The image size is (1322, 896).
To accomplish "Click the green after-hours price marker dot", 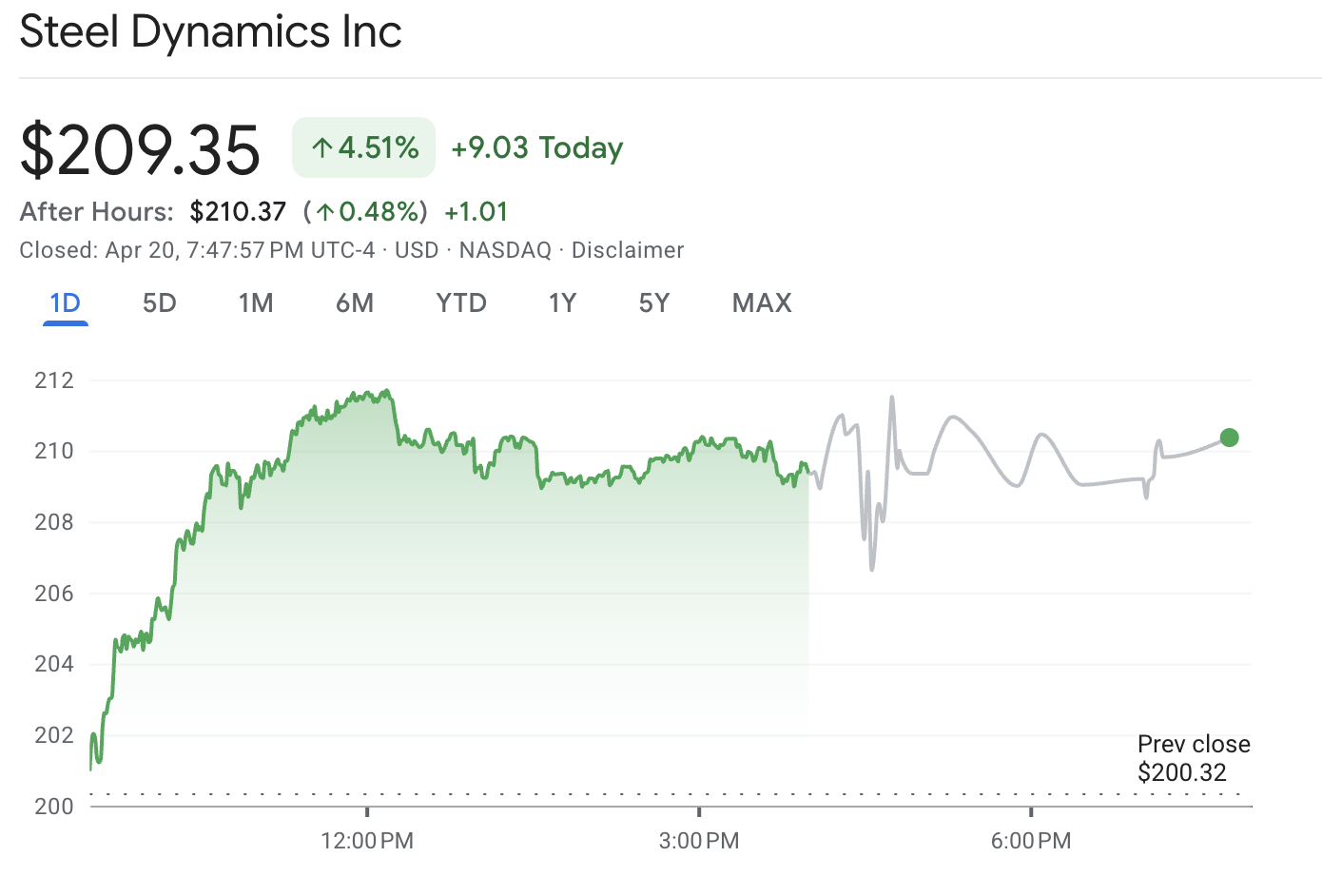I will tap(1231, 438).
